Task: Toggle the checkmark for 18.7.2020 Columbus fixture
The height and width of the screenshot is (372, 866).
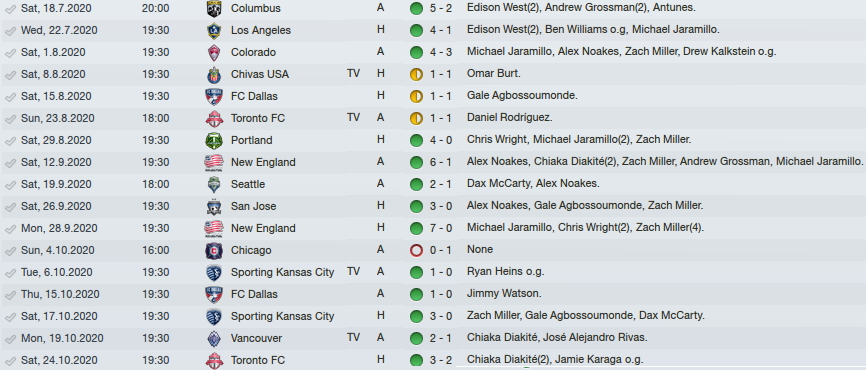Action: [10, 9]
